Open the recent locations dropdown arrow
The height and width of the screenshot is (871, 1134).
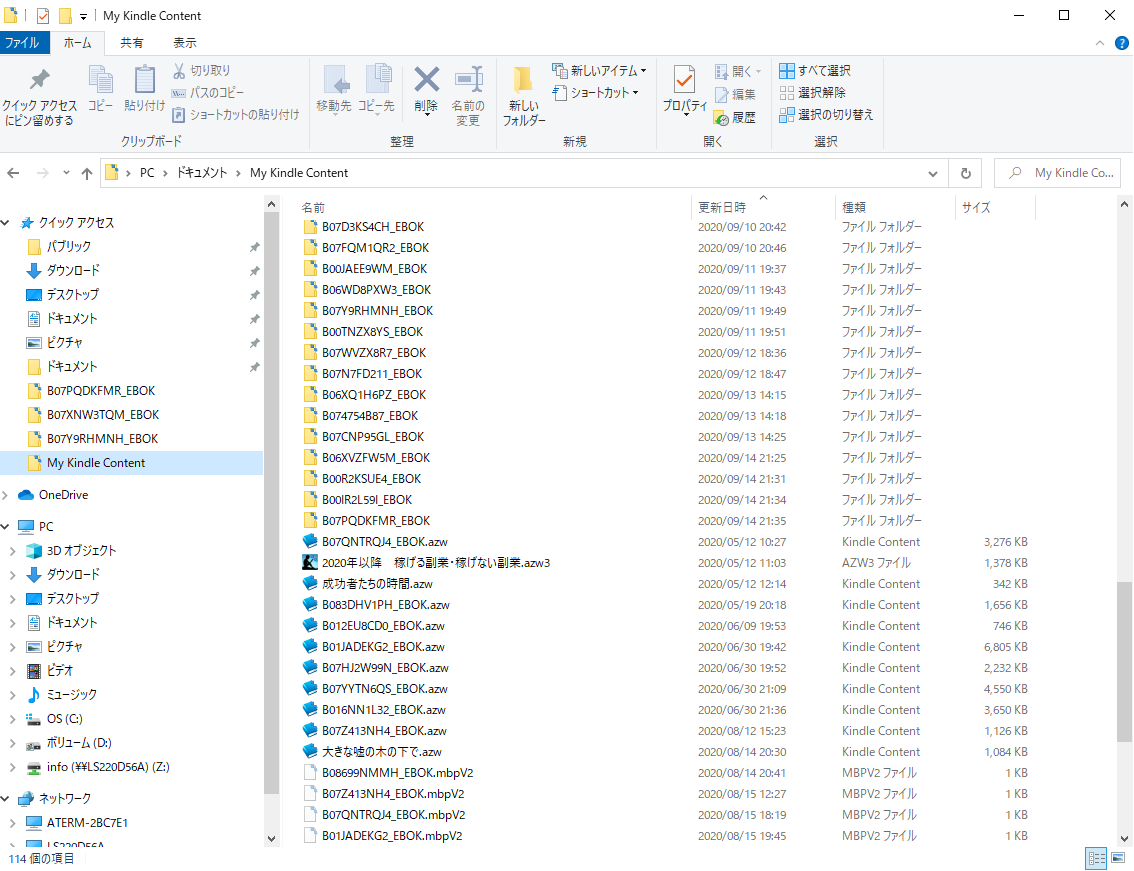pos(66,173)
